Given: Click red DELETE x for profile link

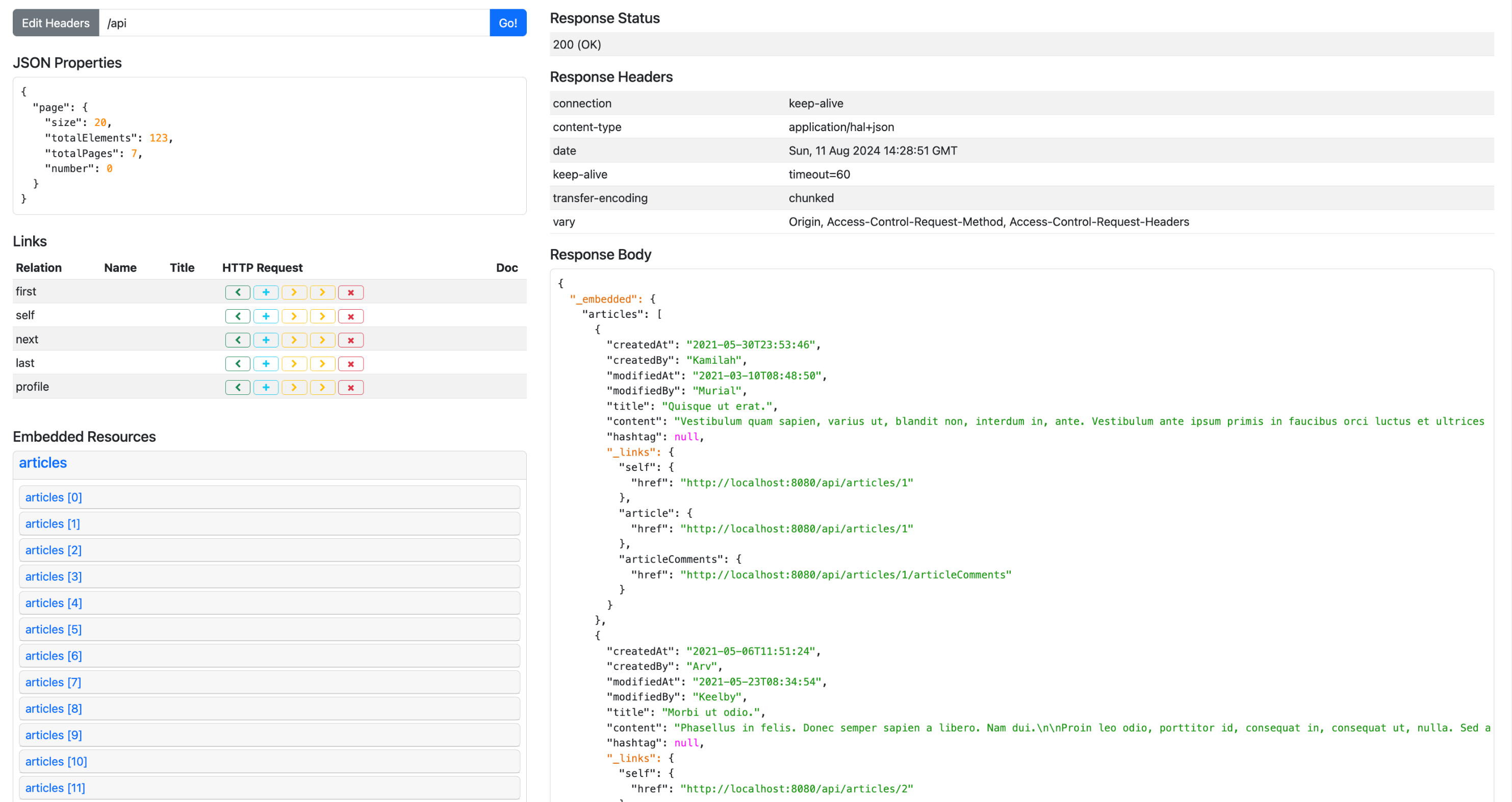Looking at the screenshot, I should [x=350, y=388].
